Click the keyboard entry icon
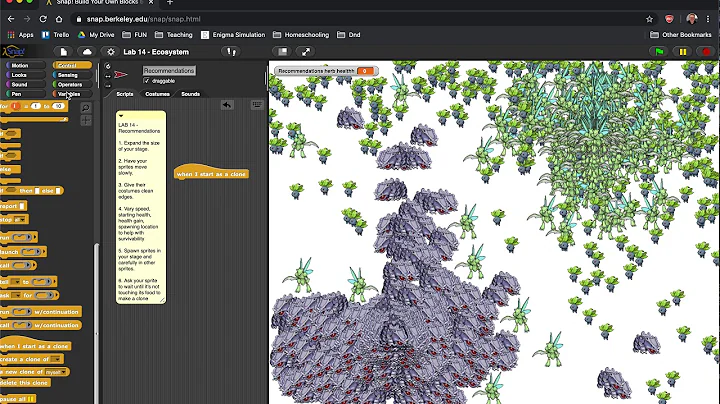Viewport: 720px width, 404px height. 256,105
